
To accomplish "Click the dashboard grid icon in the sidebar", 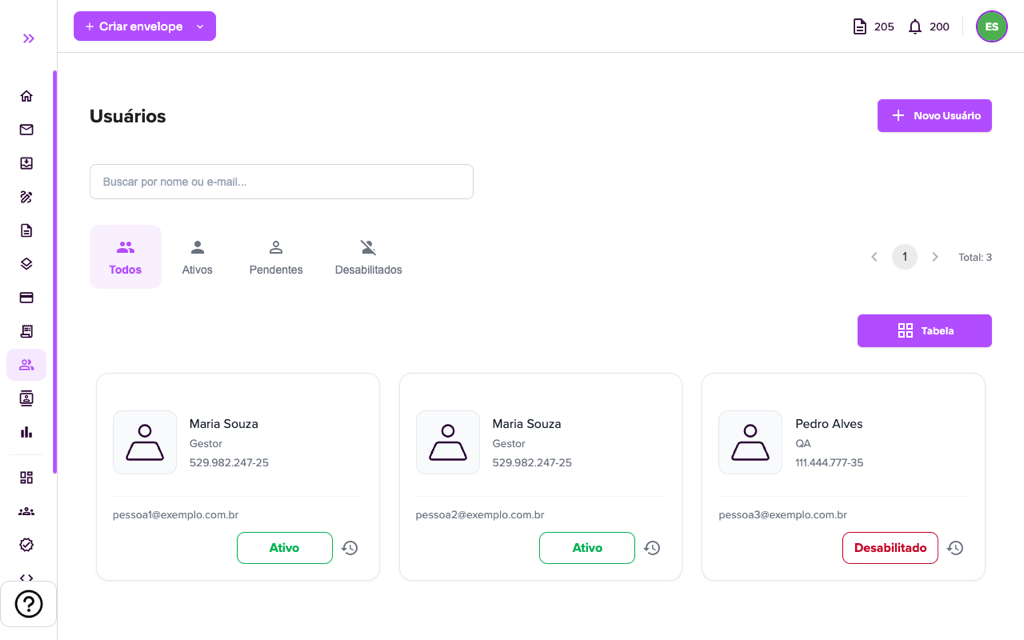I will [26, 478].
